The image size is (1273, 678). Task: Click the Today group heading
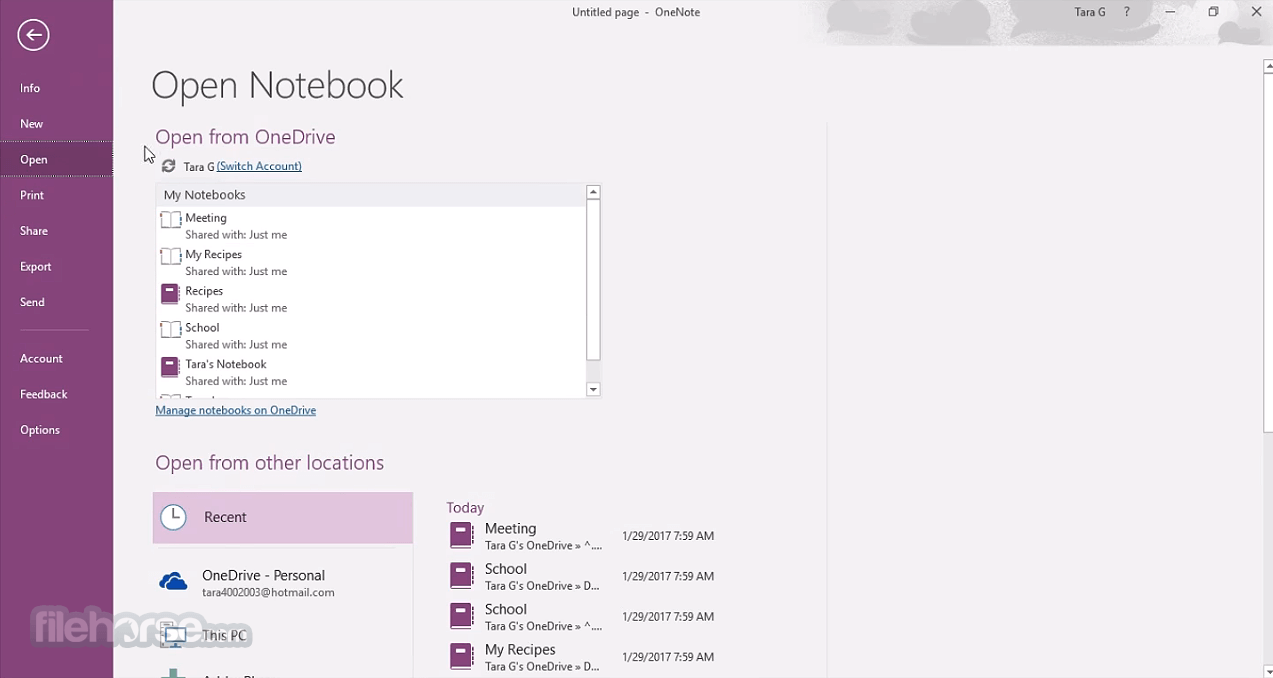[x=465, y=508]
